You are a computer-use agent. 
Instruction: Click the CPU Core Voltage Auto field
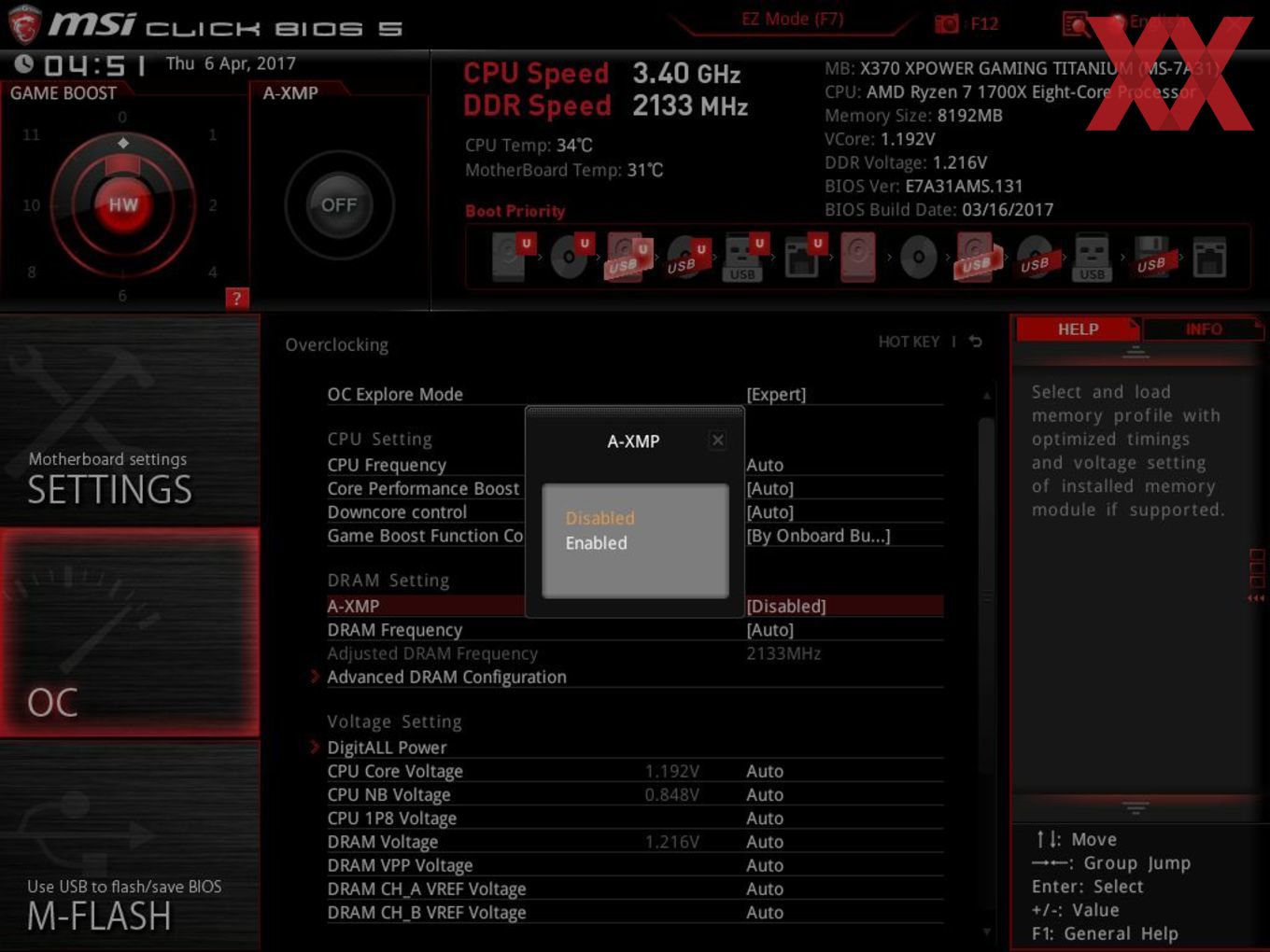coord(765,771)
